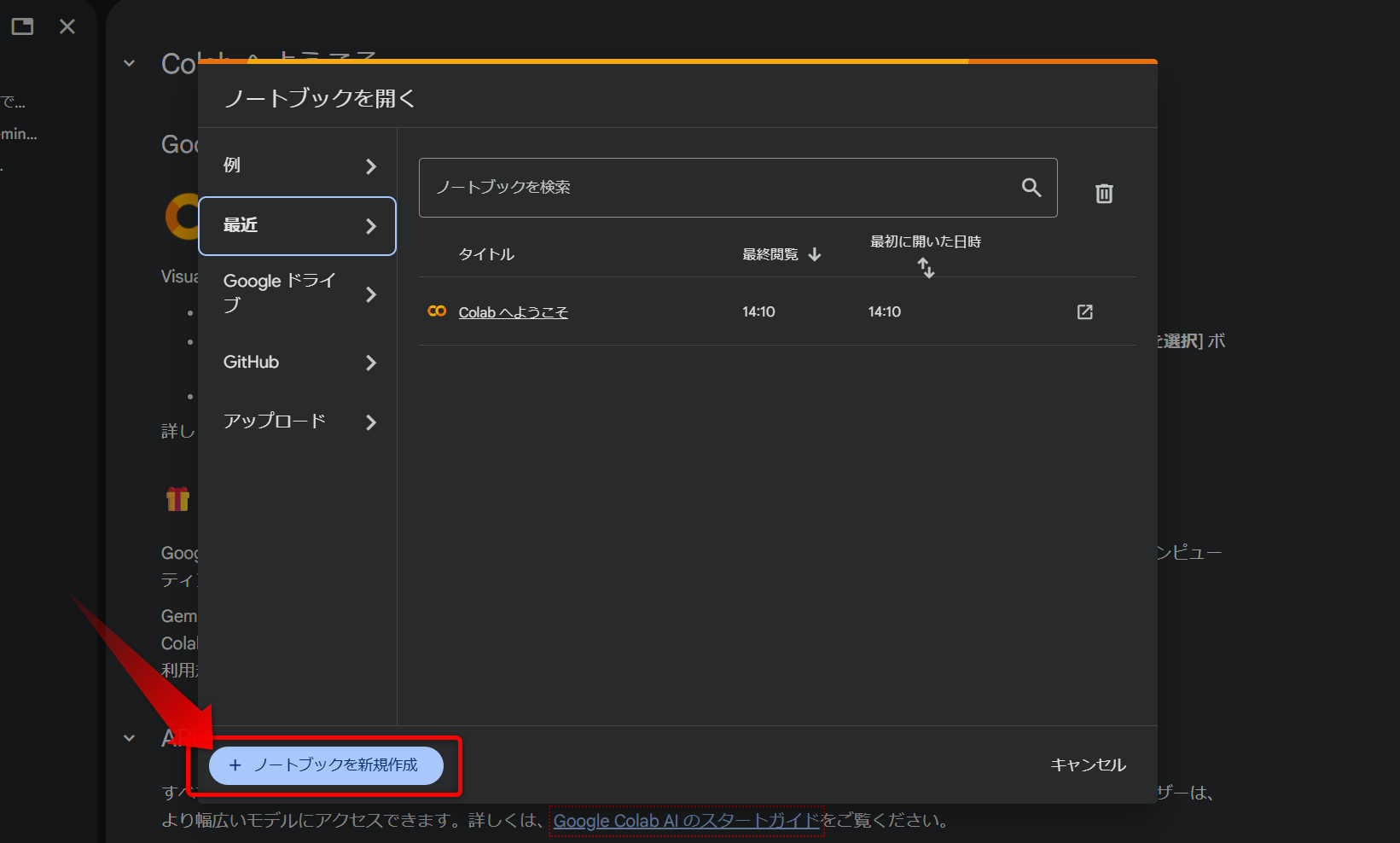Open Colab へようこそ in a new tab icon

pyautogui.click(x=1083, y=311)
